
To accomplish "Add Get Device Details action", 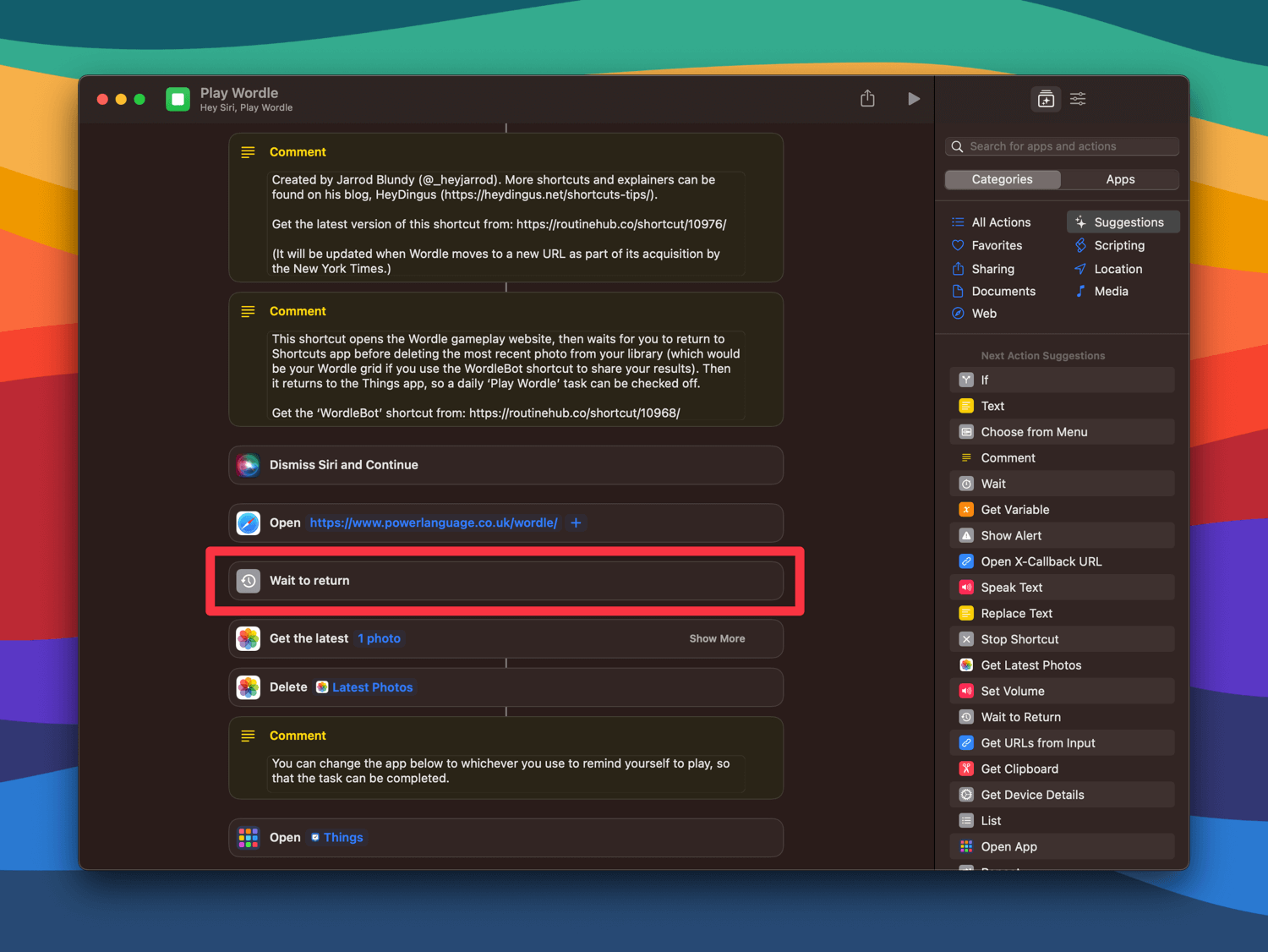I will [1063, 795].
